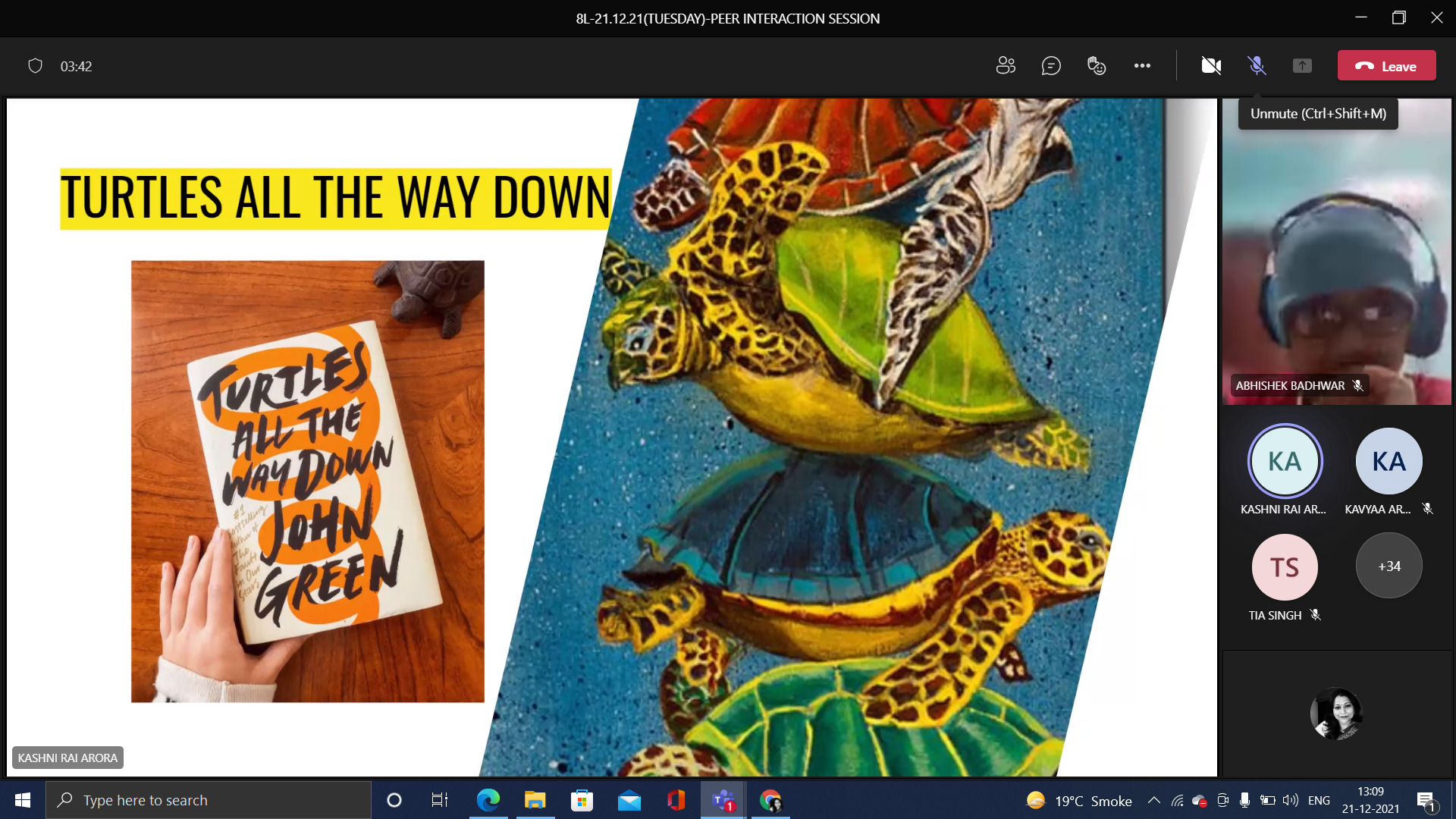Open the meeting chat
The height and width of the screenshot is (819, 1456).
click(1051, 66)
